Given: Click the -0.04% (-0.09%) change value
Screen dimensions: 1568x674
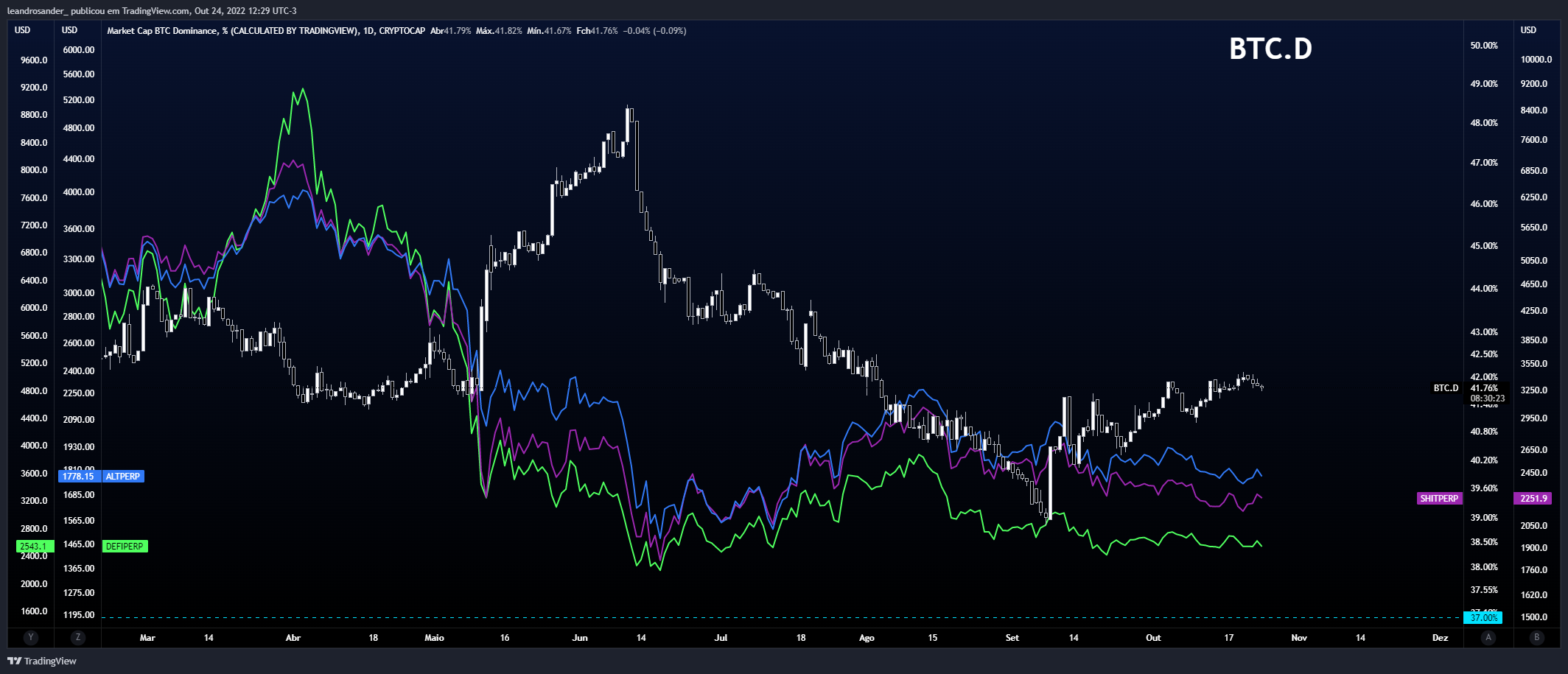Looking at the screenshot, I should tap(654, 31).
